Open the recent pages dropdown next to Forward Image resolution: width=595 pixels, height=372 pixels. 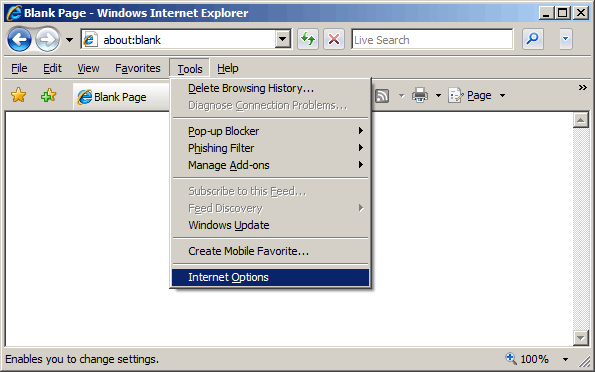(x=69, y=39)
